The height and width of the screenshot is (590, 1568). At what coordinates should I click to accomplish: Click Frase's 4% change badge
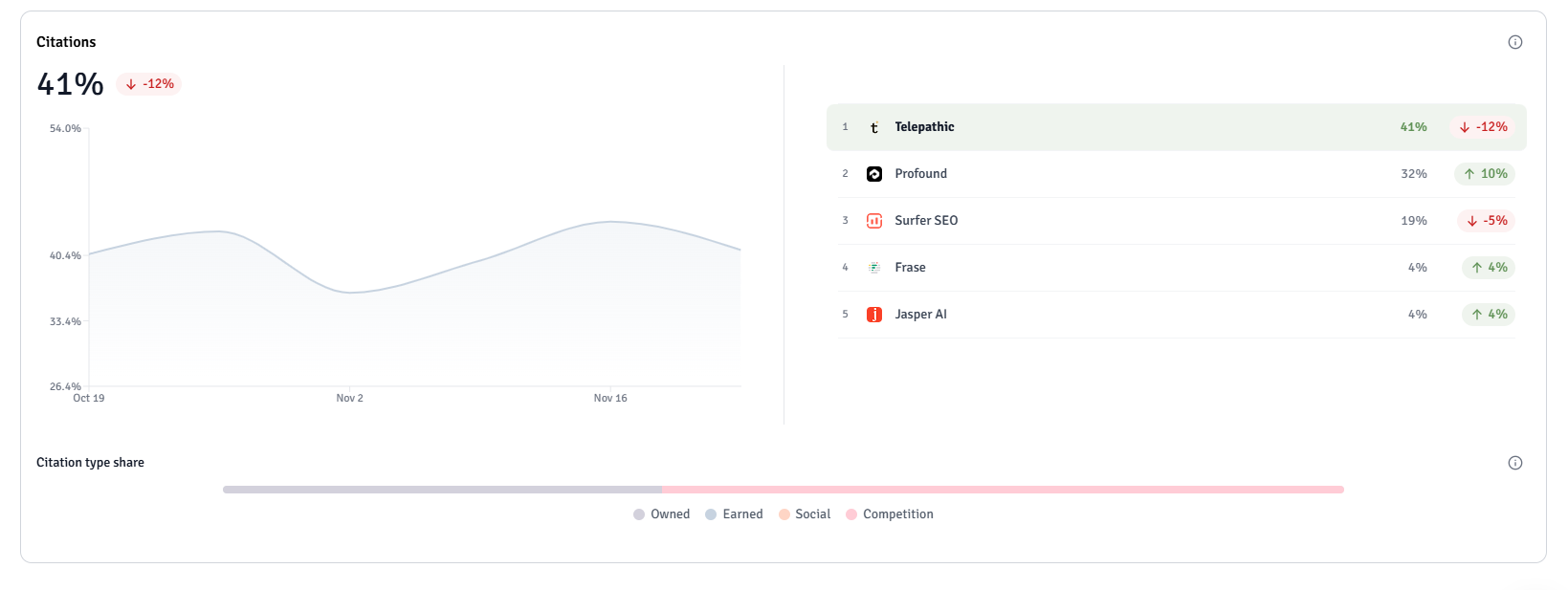click(x=1489, y=268)
